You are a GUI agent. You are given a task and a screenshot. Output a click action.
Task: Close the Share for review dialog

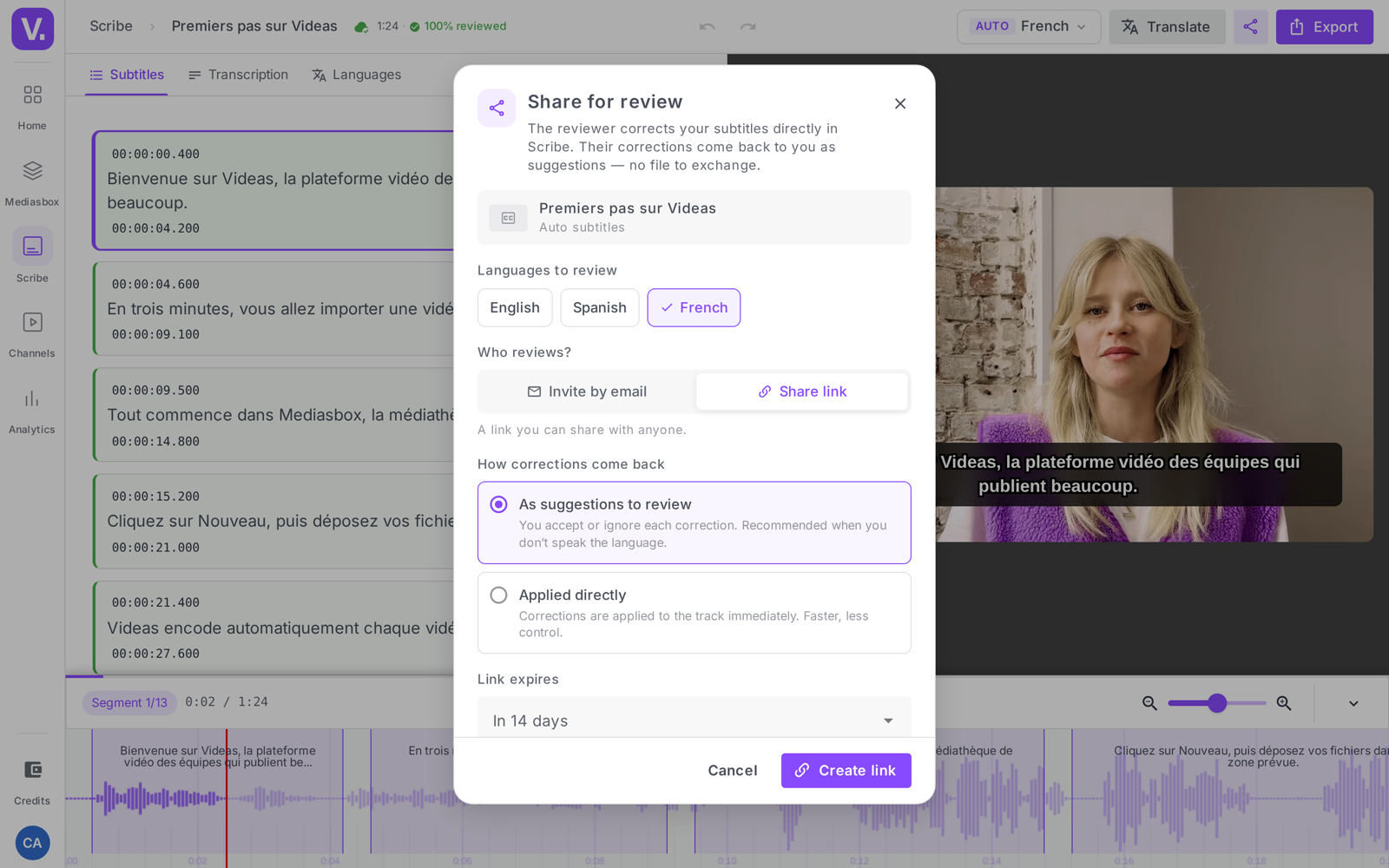(900, 103)
